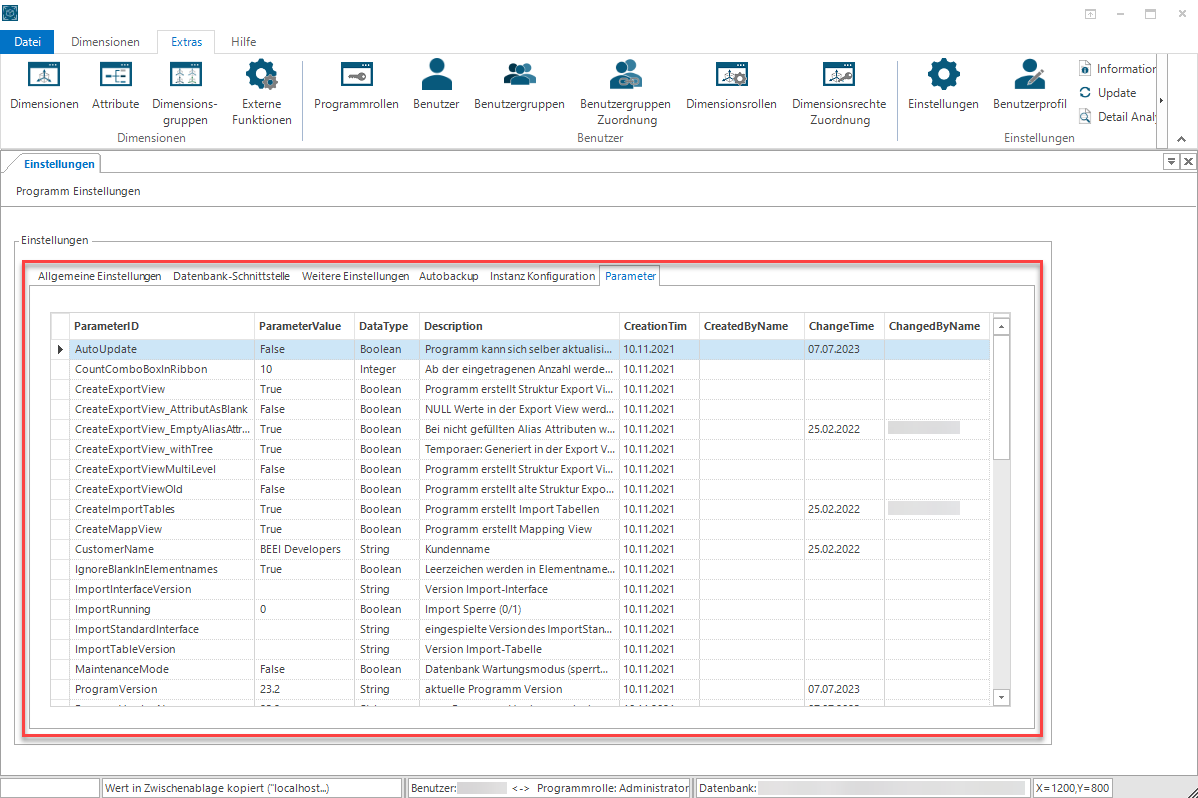The height and width of the screenshot is (798, 1198).
Task: Click the grid's scroll down arrow
Action: 1001,697
